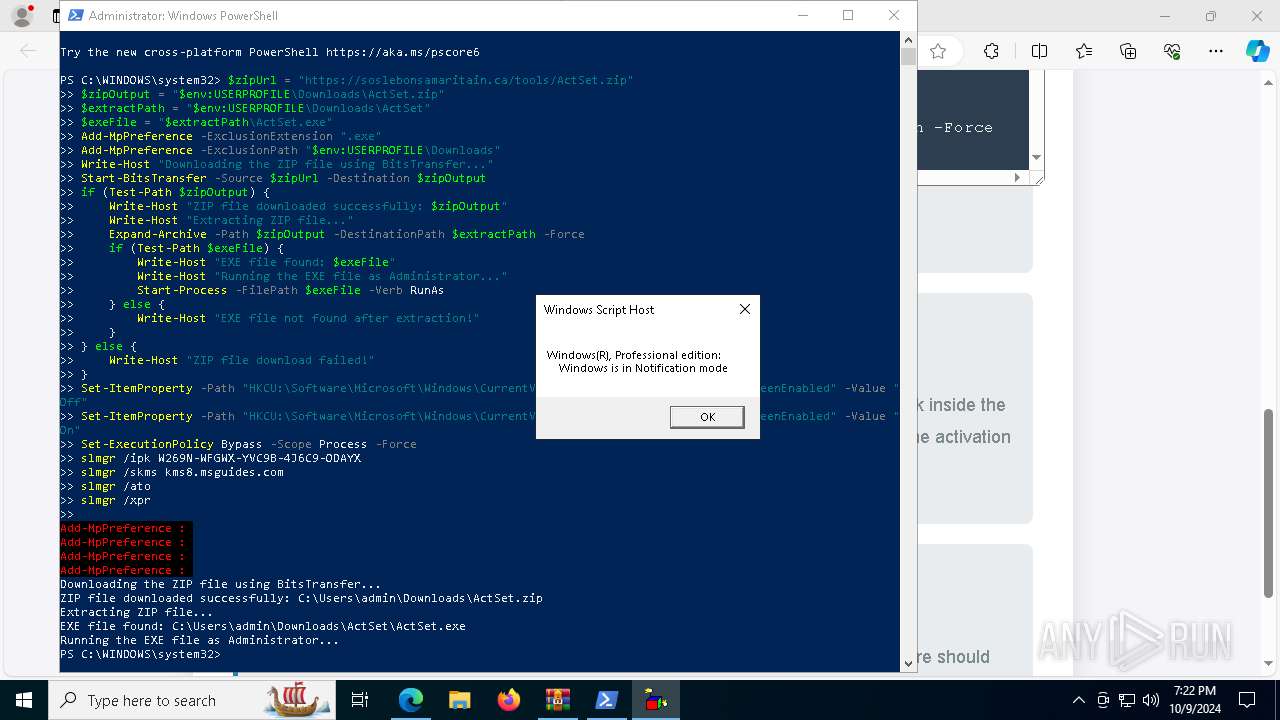Click the Edge profile avatar icon
Image resolution: width=1280 pixels, height=720 pixels.
coord(21,16)
